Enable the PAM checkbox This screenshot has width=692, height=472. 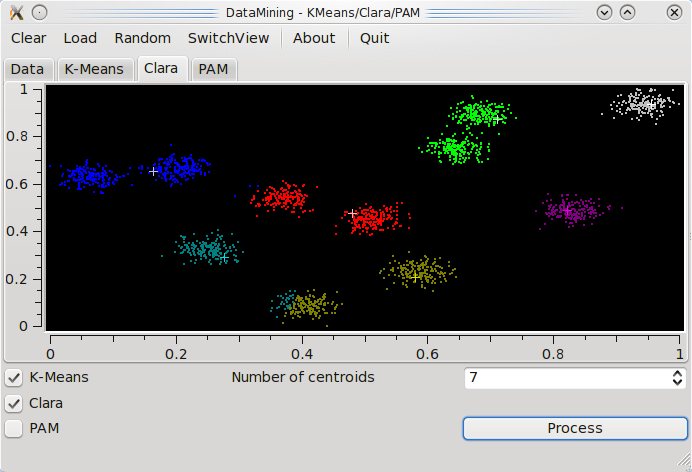coord(14,429)
